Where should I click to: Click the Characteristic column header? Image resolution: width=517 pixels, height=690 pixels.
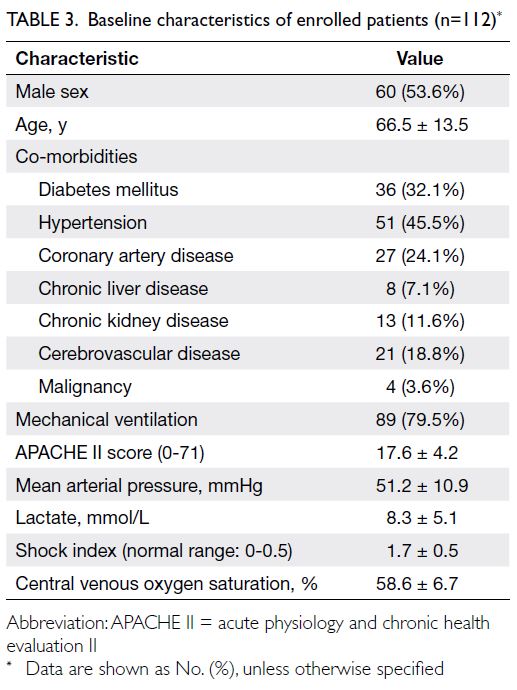click(x=77, y=59)
